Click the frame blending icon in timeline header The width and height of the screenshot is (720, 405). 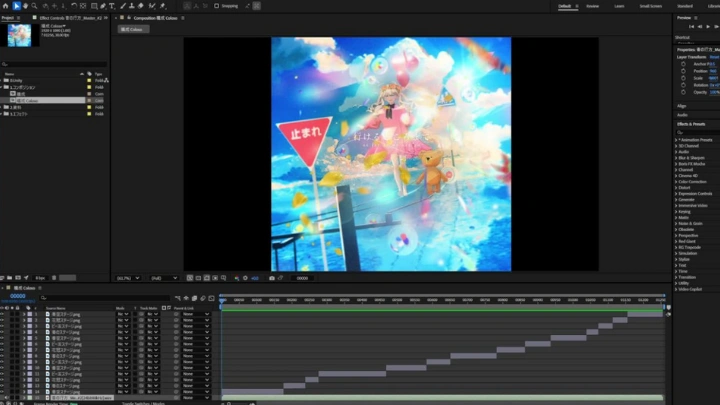[x=194, y=298]
